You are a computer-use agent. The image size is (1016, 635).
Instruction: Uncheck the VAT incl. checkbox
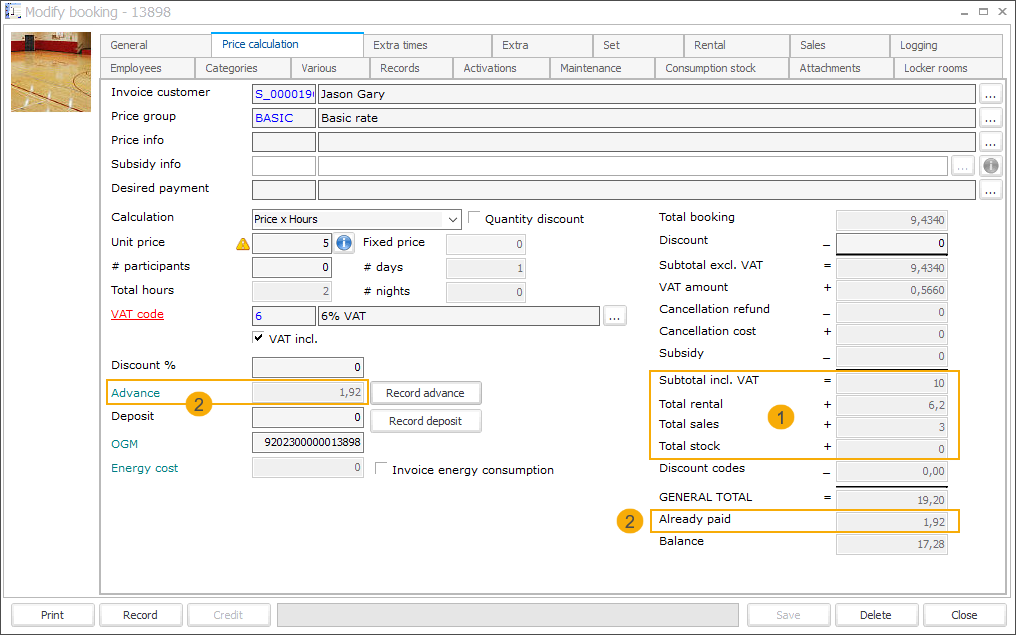[259, 338]
